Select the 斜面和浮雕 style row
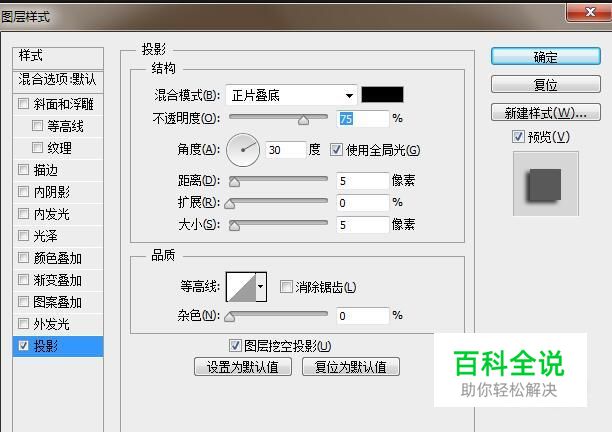 click(x=58, y=104)
